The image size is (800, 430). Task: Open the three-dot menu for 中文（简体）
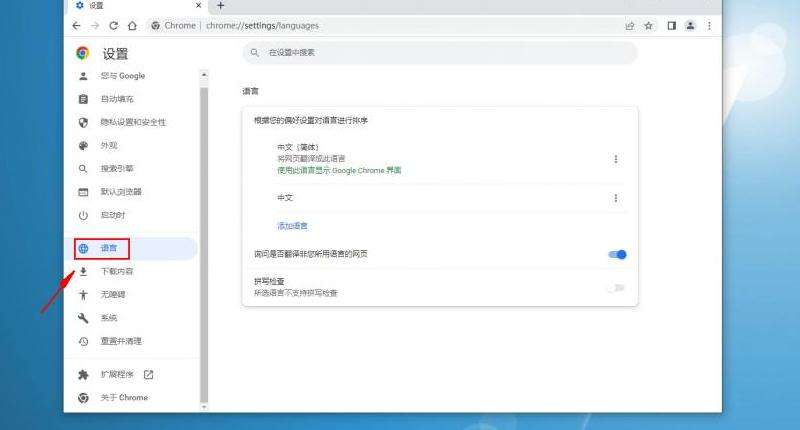[x=615, y=159]
